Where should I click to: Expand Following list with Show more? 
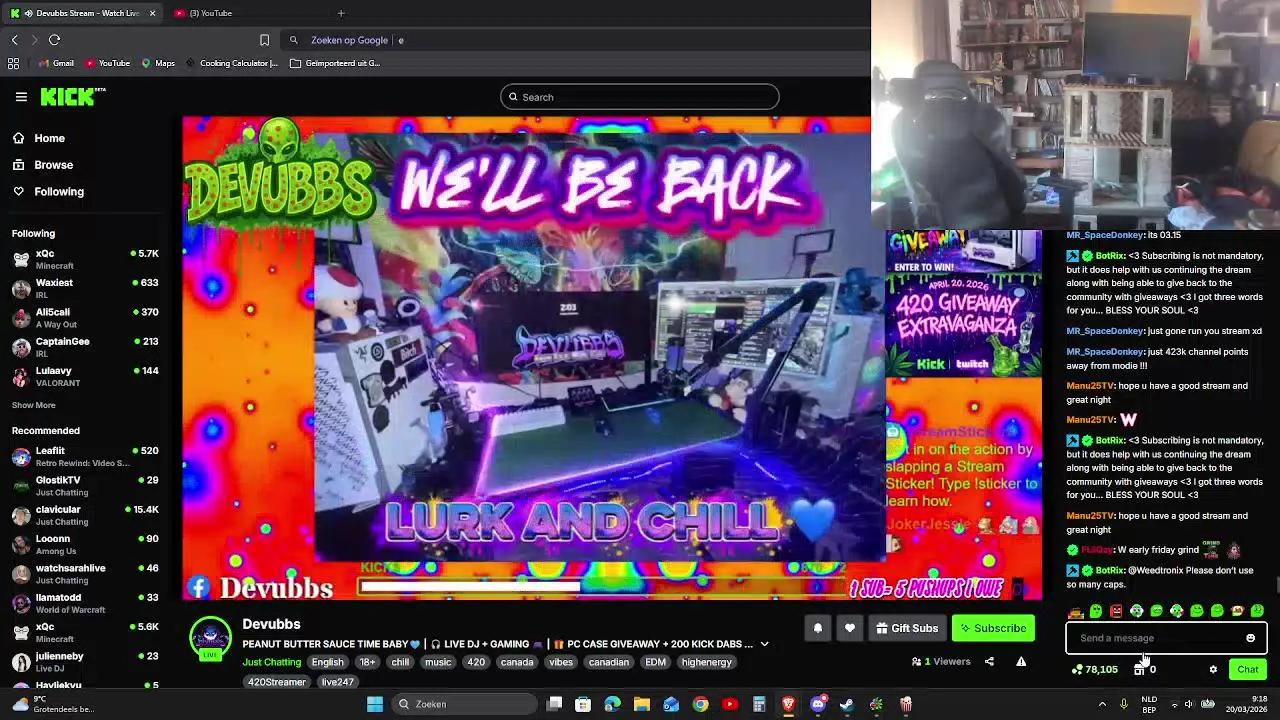pos(34,405)
